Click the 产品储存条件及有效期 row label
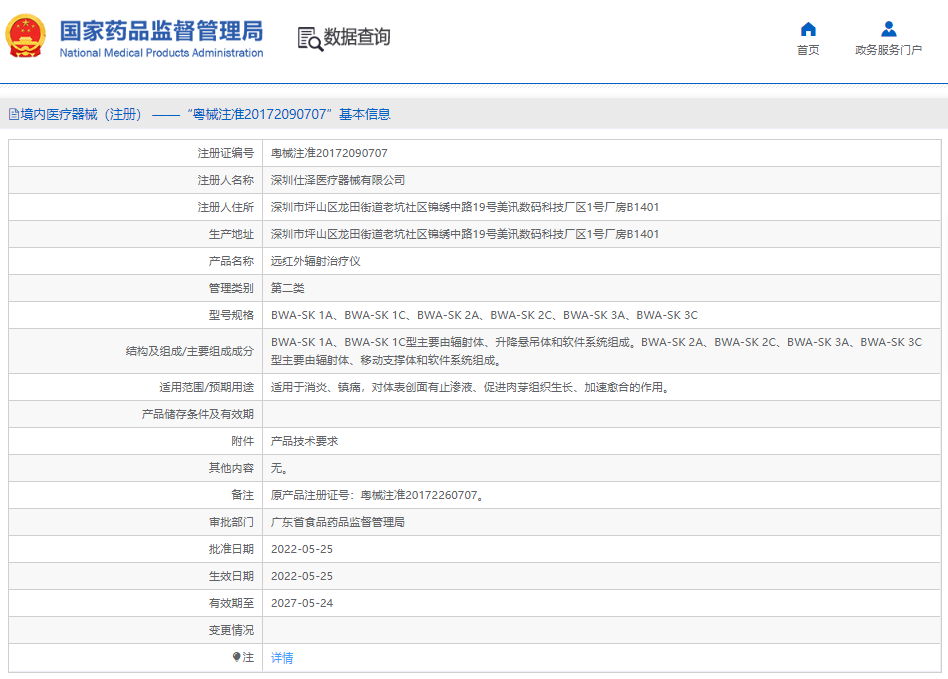Image resolution: width=948 pixels, height=679 pixels. click(x=198, y=414)
